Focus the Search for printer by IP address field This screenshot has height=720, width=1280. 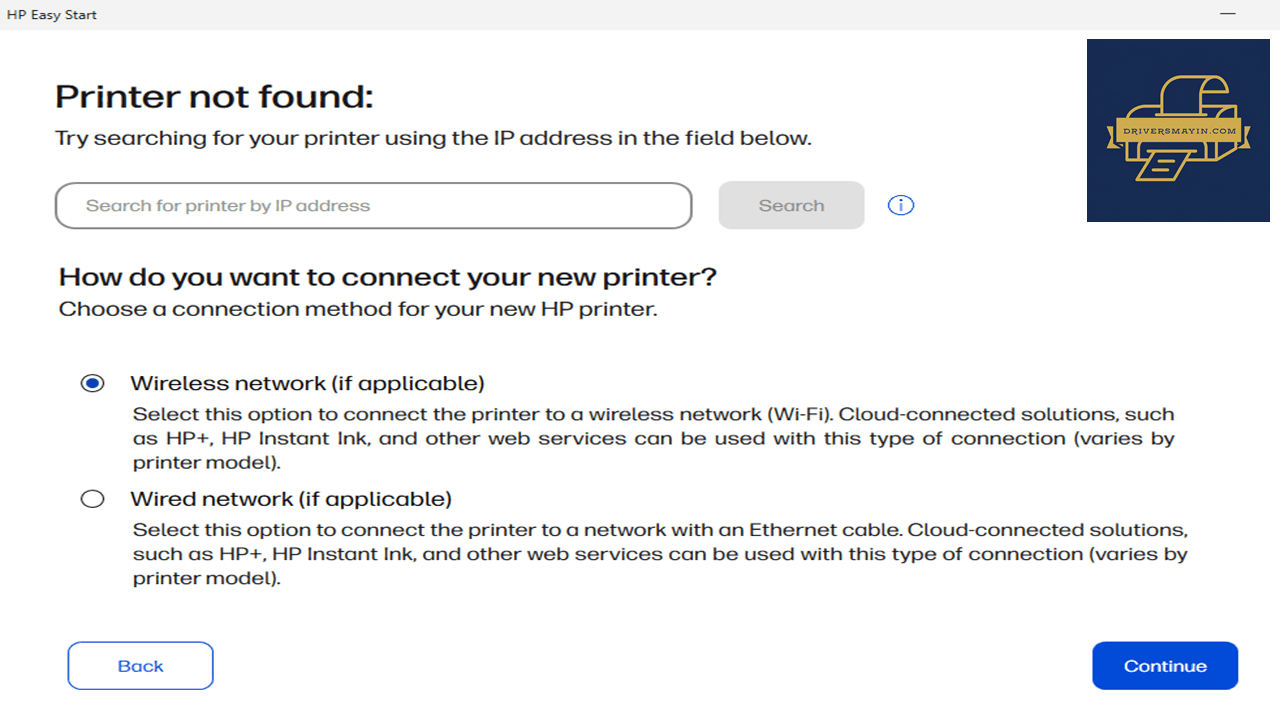point(373,206)
